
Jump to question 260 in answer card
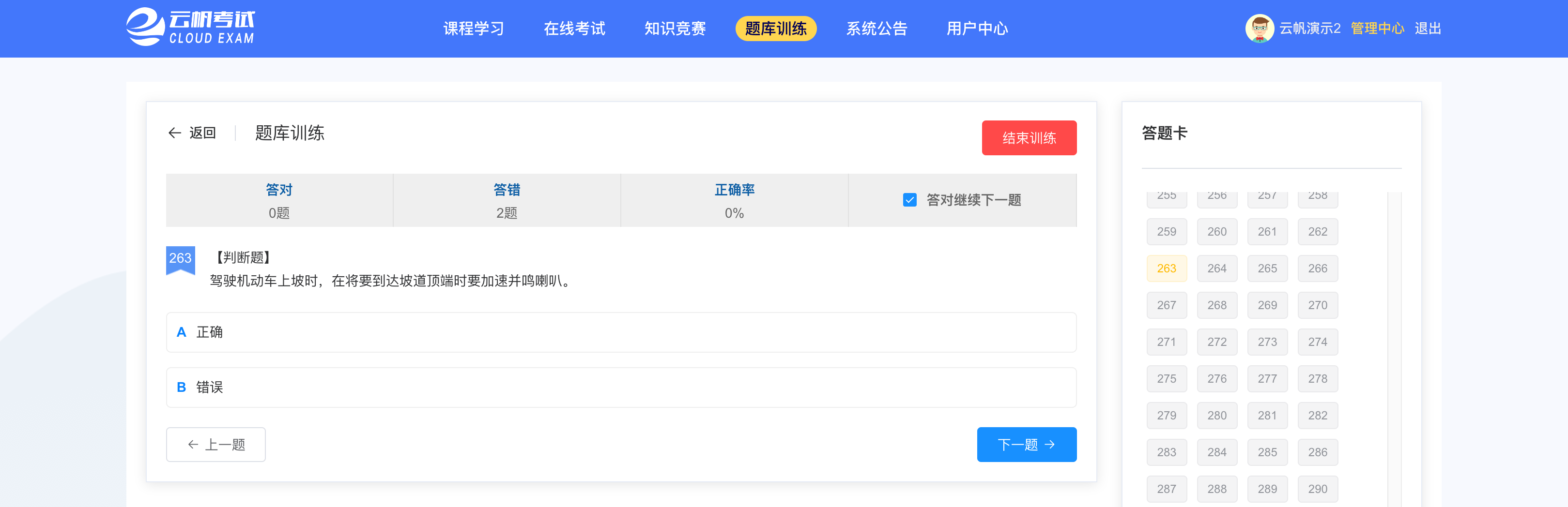[x=1217, y=232]
